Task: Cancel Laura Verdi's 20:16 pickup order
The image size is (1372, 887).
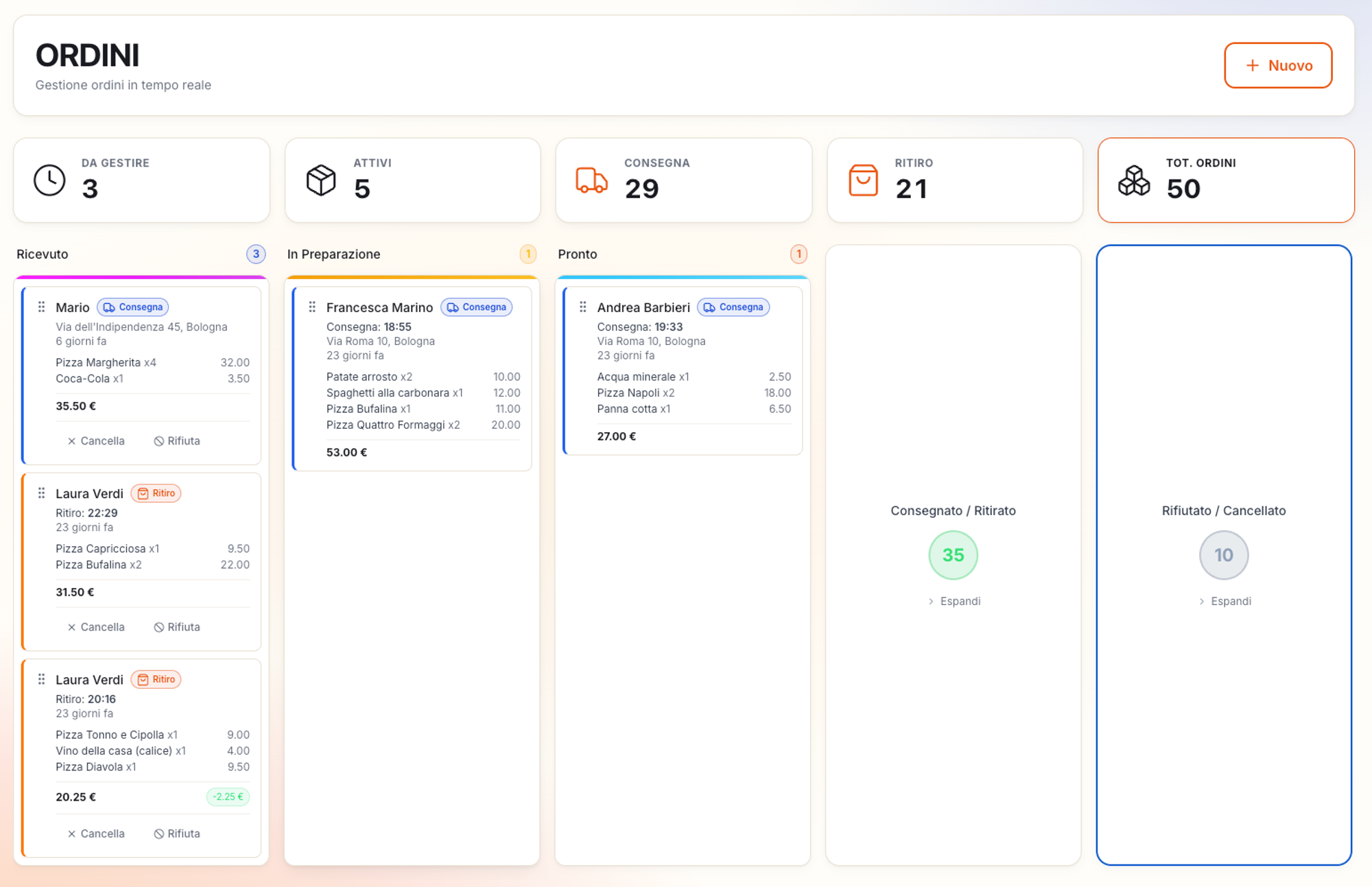Action: point(96,833)
